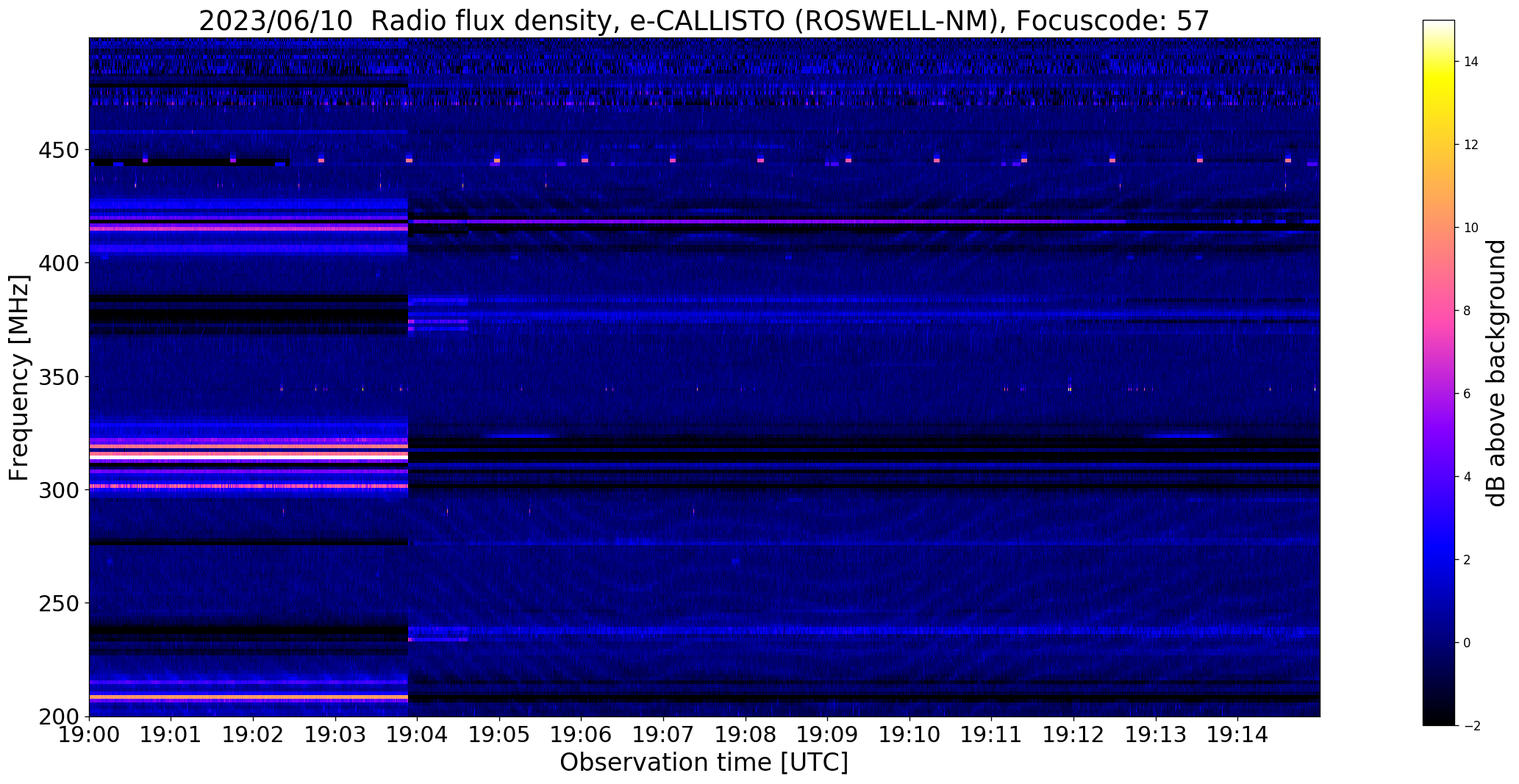Click the 19:05 time tick label
This screenshot has height=784, width=1519.
[500, 734]
